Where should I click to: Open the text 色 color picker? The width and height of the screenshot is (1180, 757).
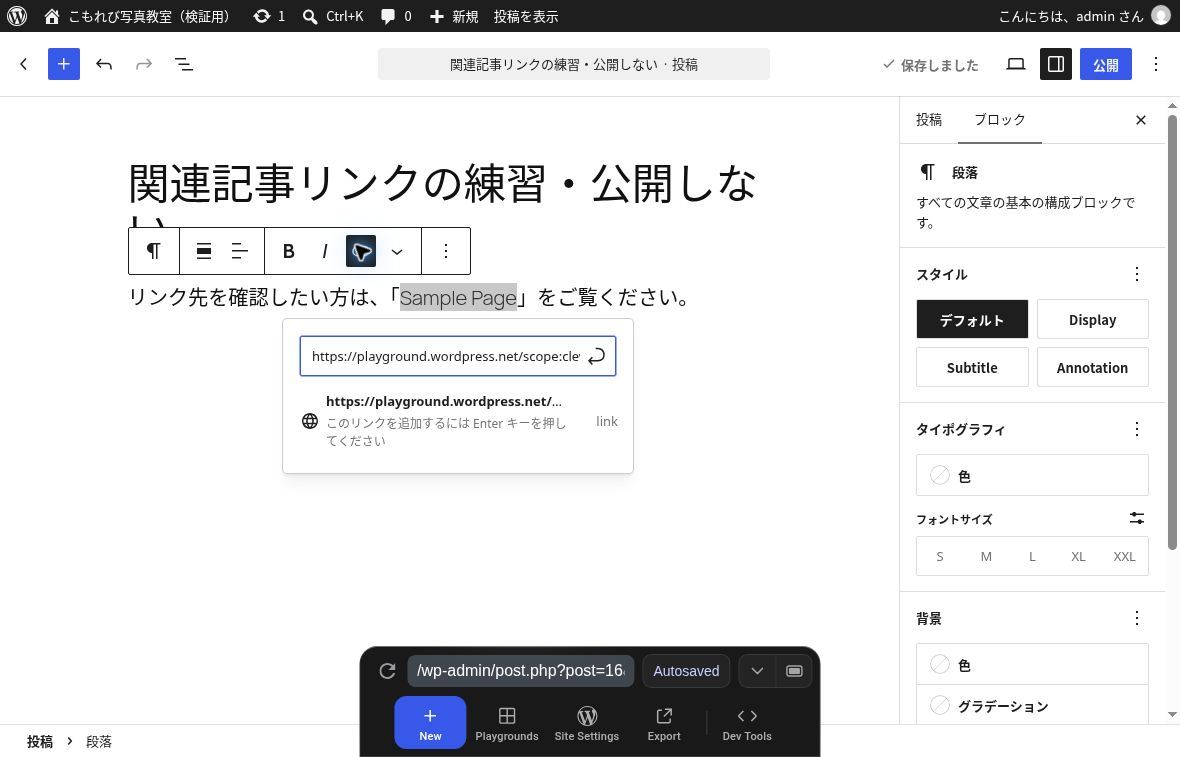tap(1032, 476)
